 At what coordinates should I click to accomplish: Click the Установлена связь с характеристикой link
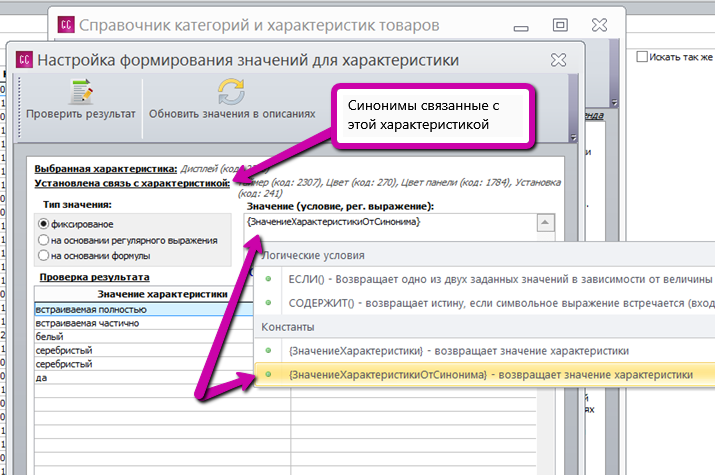tap(132, 183)
